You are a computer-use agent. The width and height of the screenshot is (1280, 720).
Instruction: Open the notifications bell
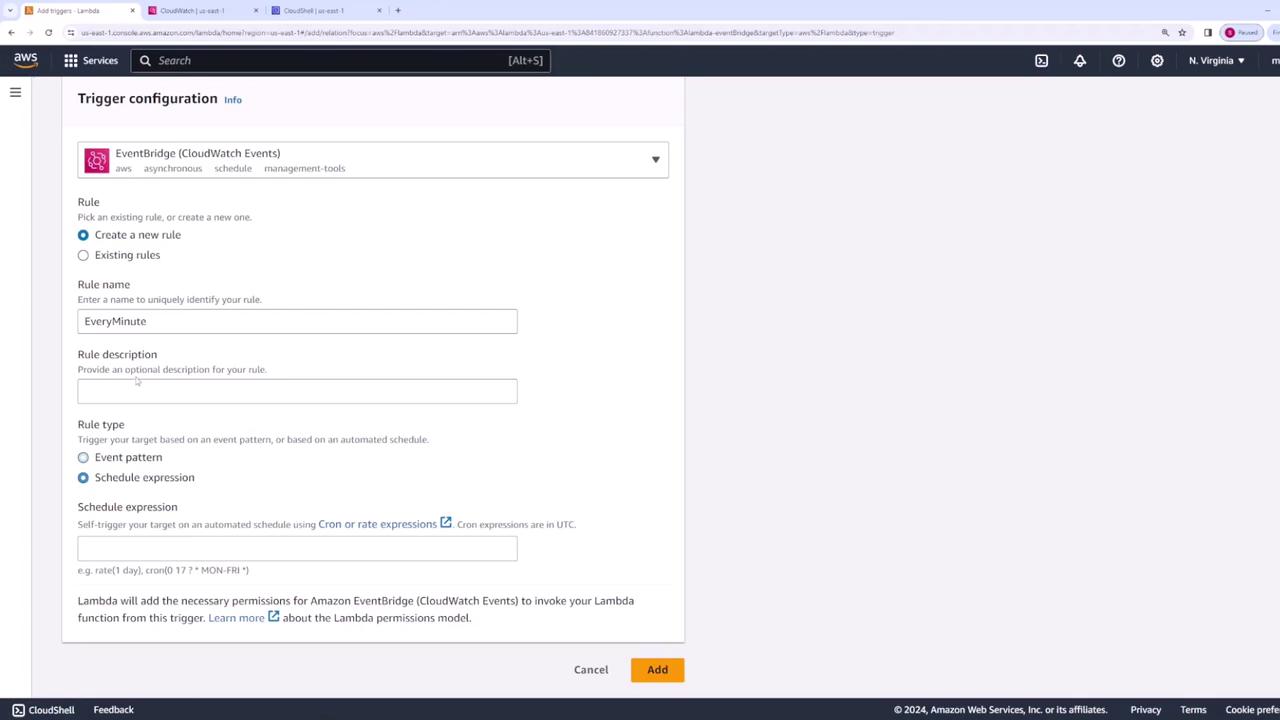[1080, 61]
